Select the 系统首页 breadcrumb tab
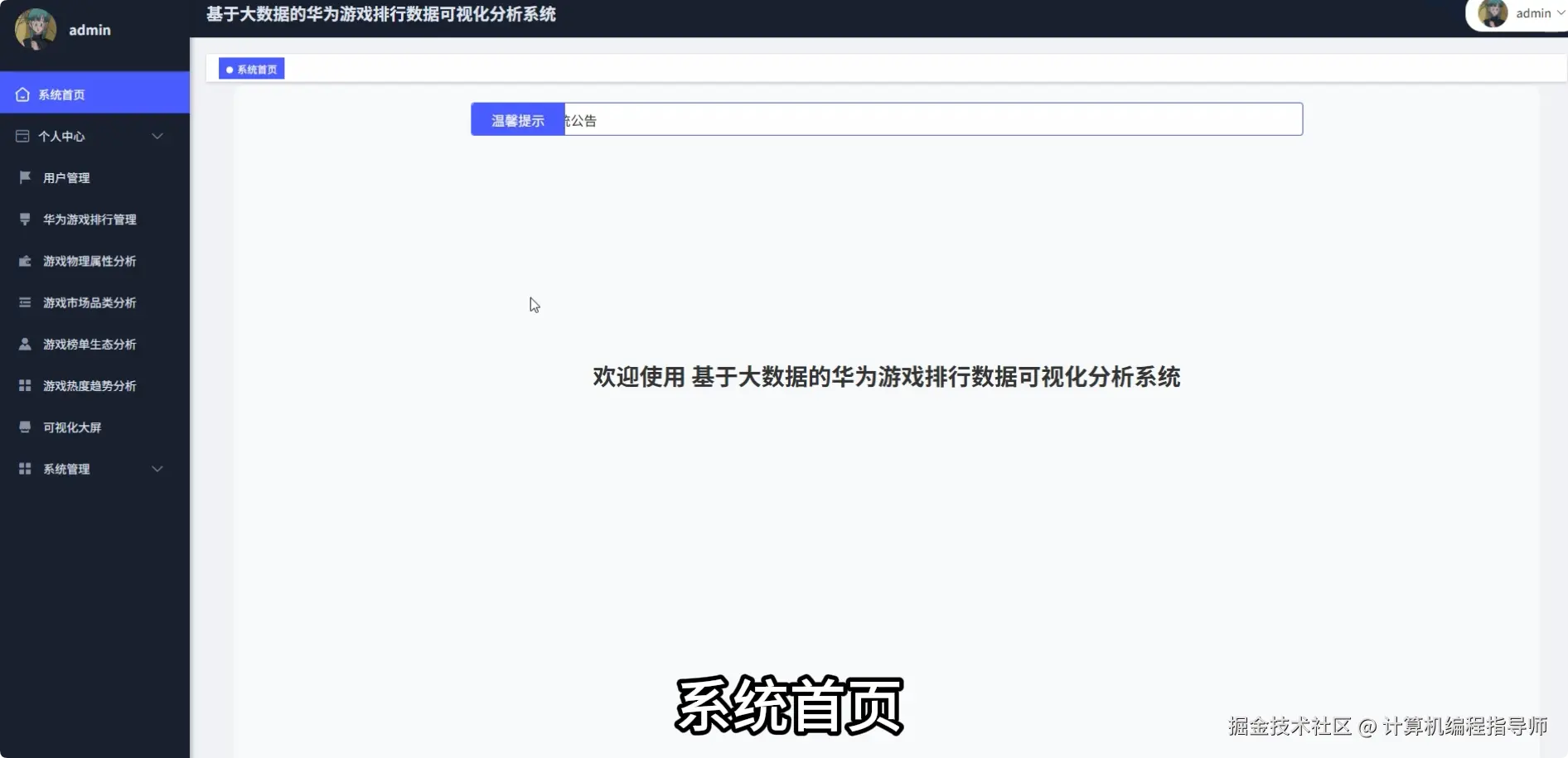The height and width of the screenshot is (758, 1568). pyautogui.click(x=252, y=69)
